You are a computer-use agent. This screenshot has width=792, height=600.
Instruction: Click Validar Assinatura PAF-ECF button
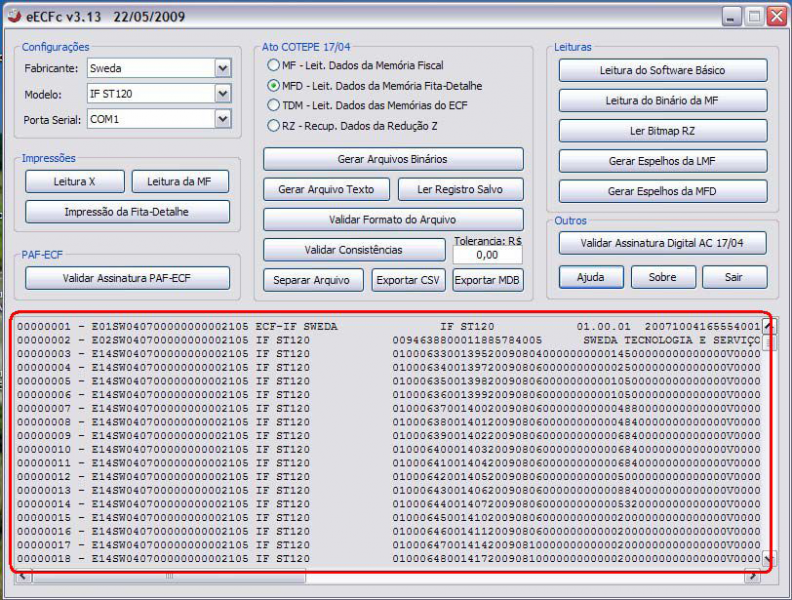coord(127,279)
